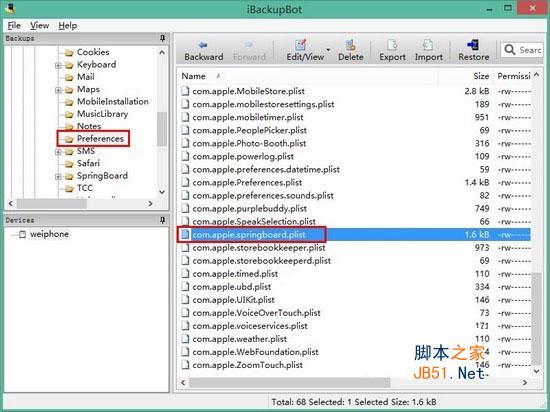Select com.apple.storebookkeeper.plist file icon
This screenshot has height=412, width=550.
coord(185,248)
